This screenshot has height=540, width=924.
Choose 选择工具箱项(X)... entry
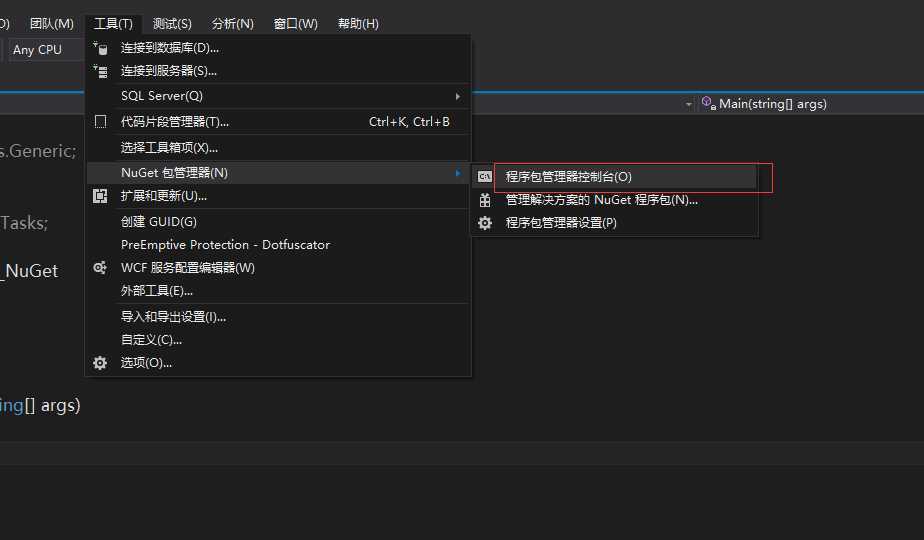click(x=278, y=147)
